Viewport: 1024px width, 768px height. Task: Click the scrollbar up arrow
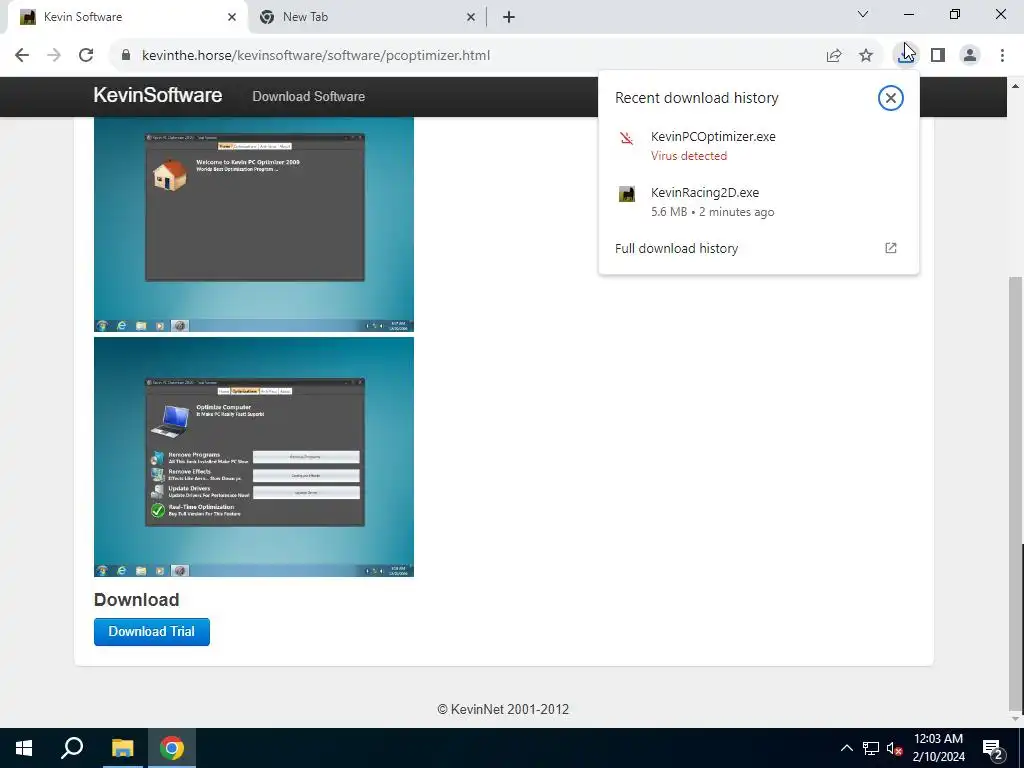(x=1016, y=86)
